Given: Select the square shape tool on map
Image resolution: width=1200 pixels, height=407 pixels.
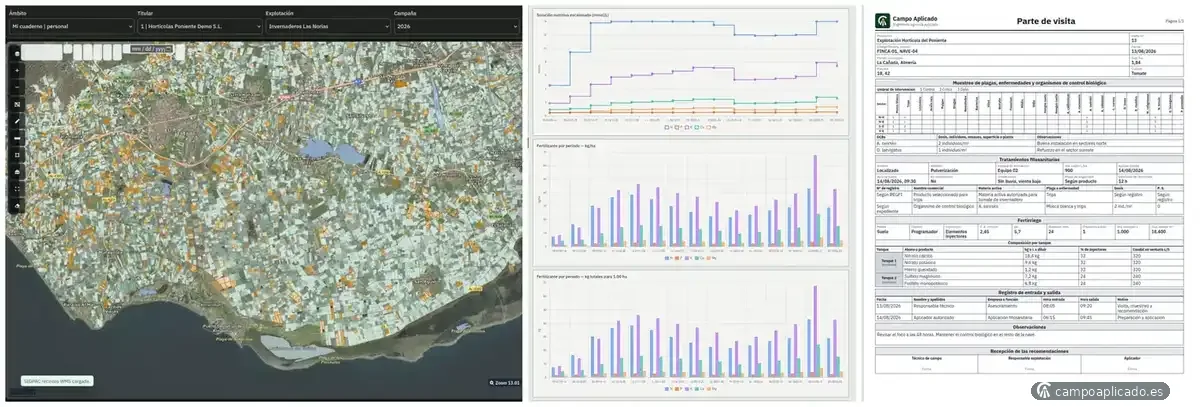Looking at the screenshot, I should pos(17,155).
